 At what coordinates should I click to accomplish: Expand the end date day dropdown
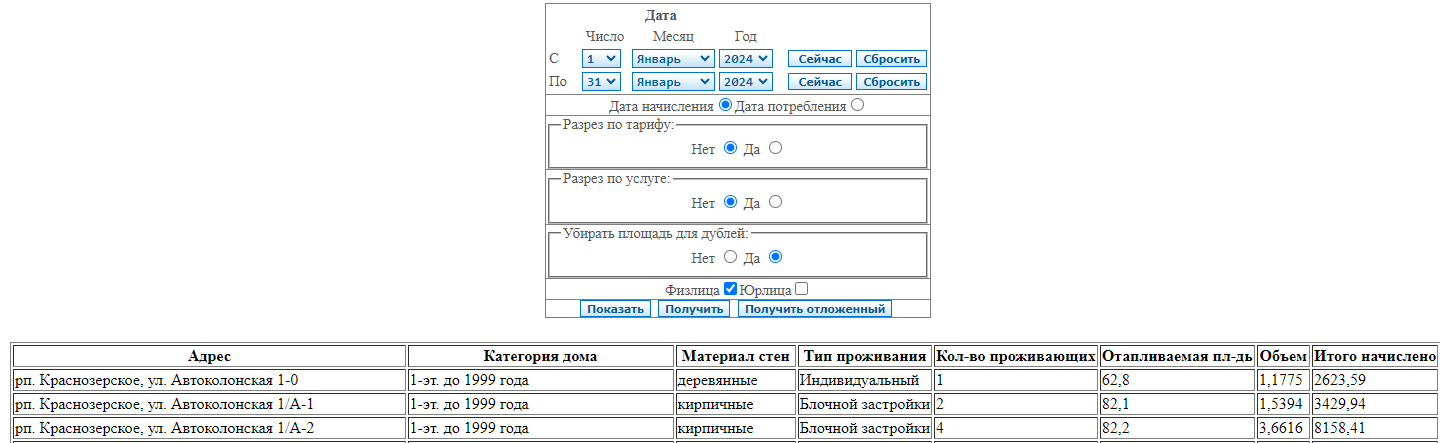(601, 82)
